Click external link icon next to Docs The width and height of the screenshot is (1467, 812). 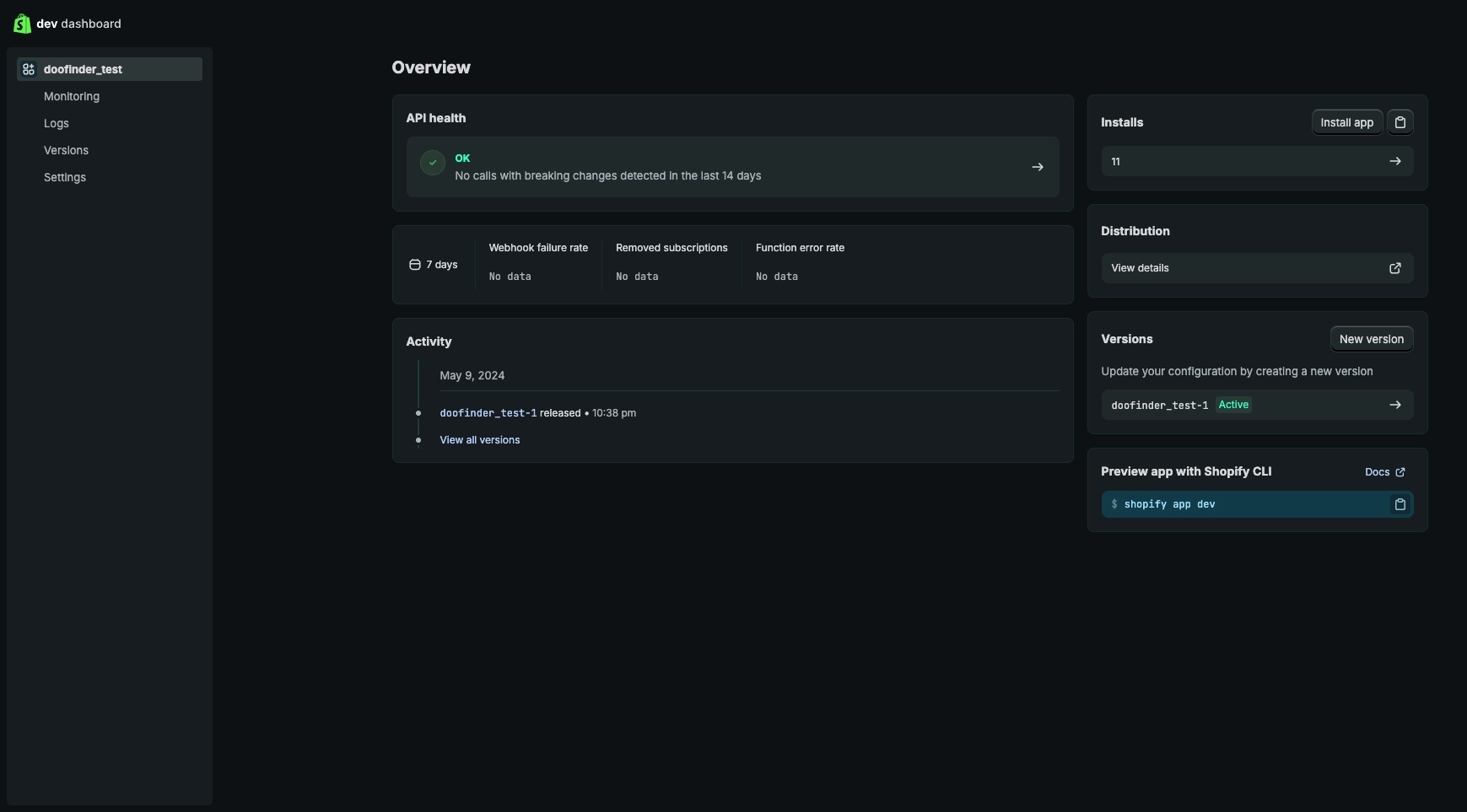[x=1400, y=472]
